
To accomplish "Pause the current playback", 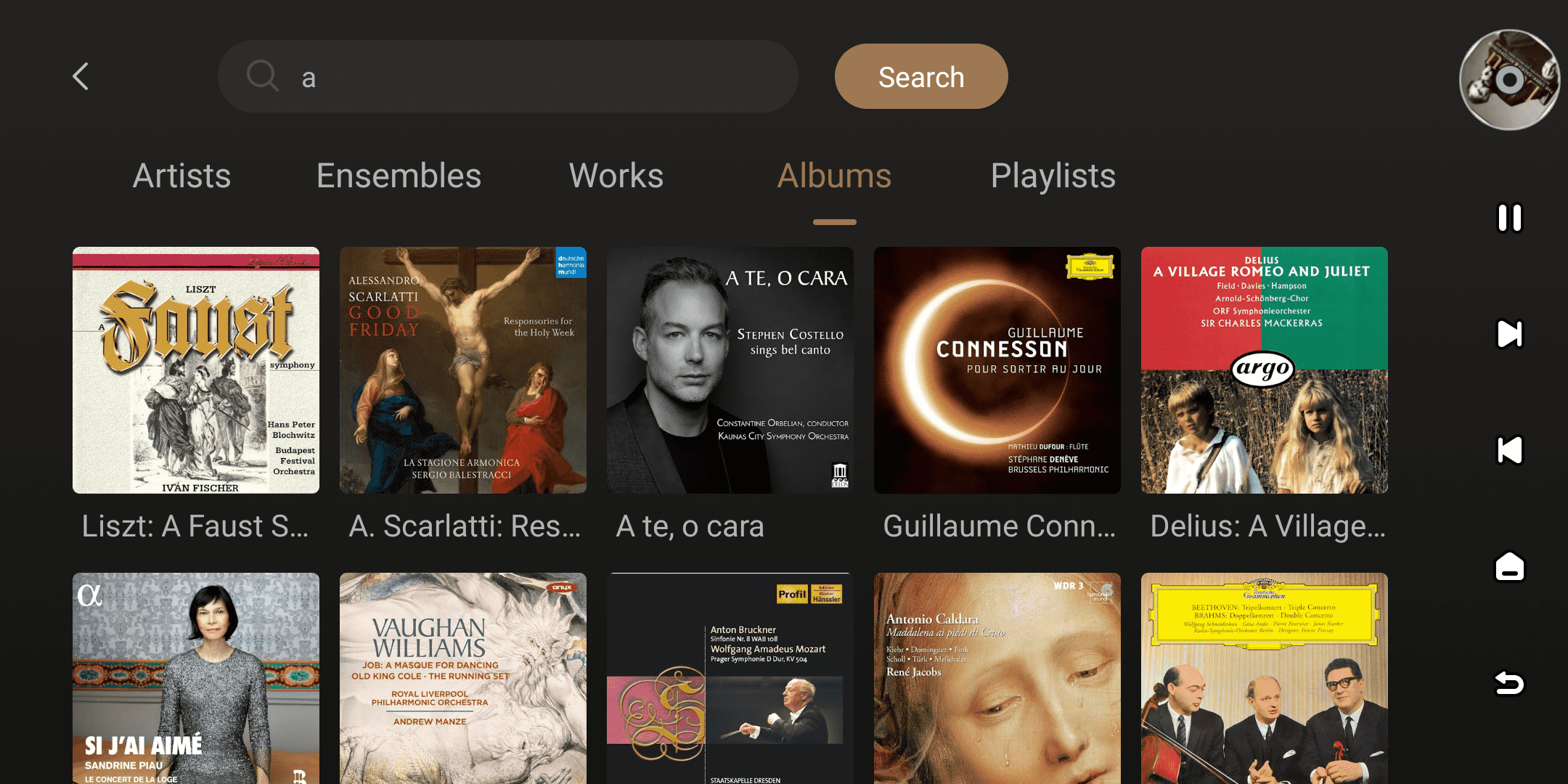I will 1509,218.
